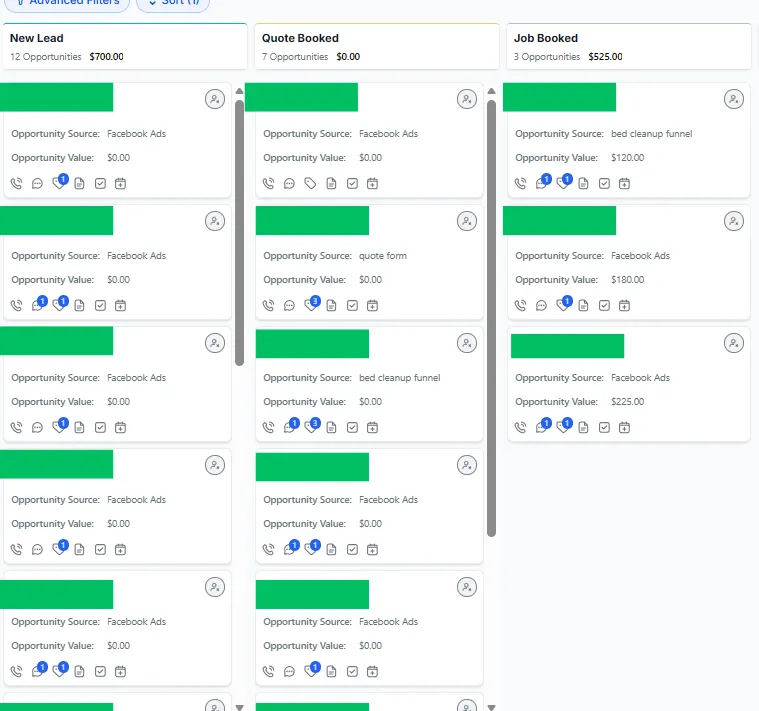The height and width of the screenshot is (711, 759).
Task: Click 'bed cleanup funnel' source in Job Booked
Action: coord(652,134)
